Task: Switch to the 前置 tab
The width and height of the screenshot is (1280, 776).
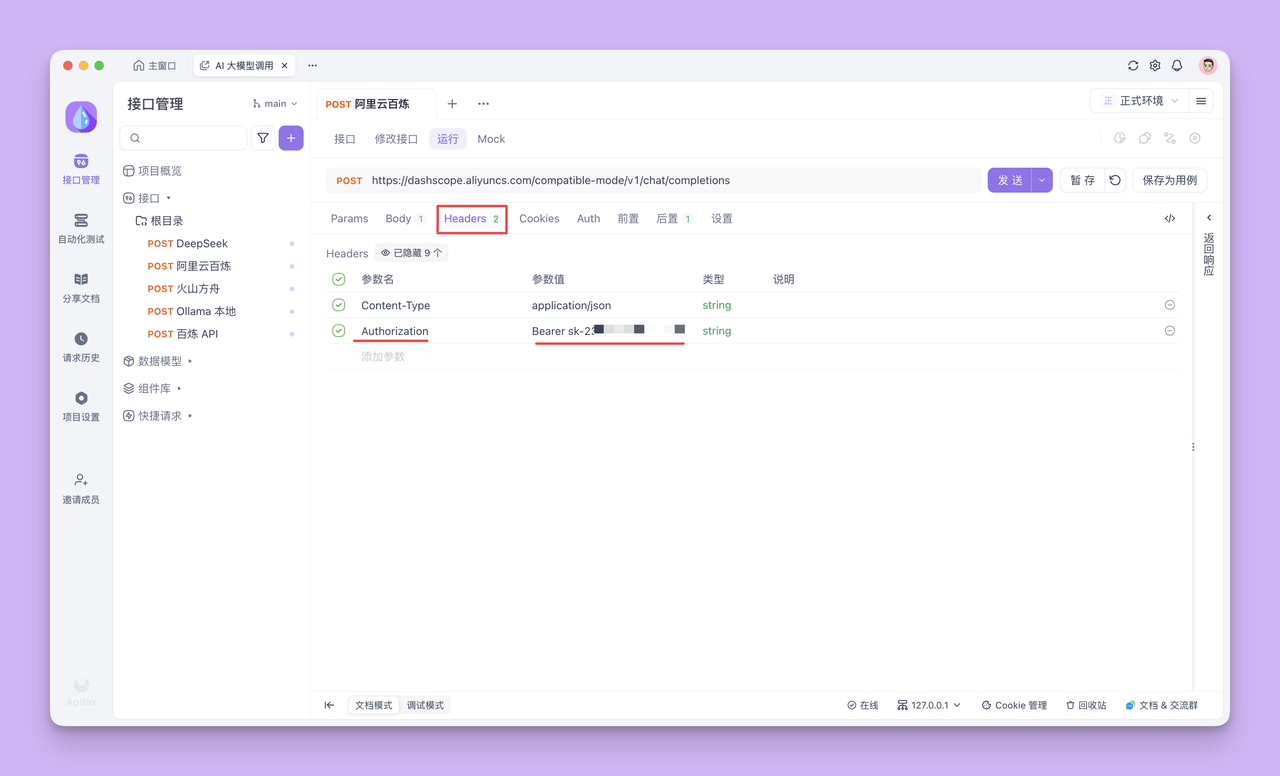Action: tap(628, 218)
